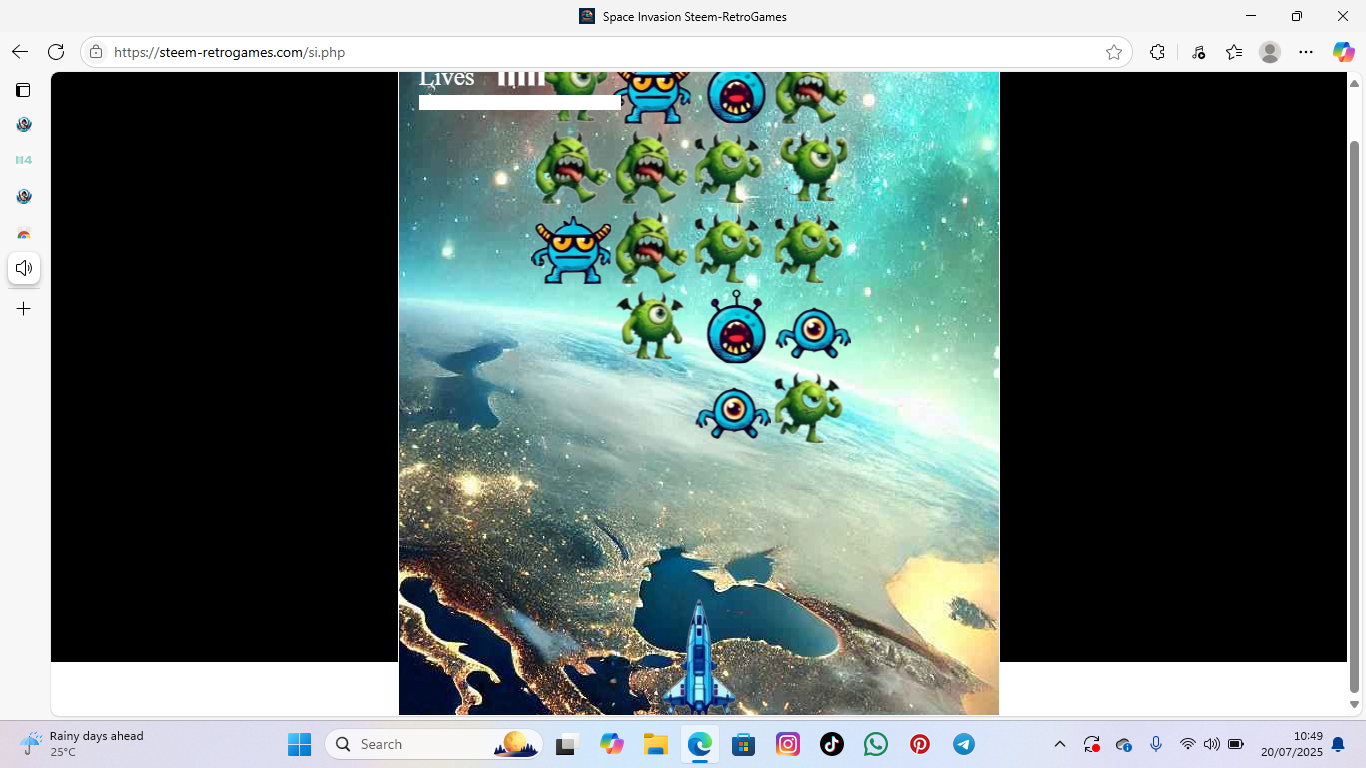Launch TikTok from the taskbar

pos(832,744)
